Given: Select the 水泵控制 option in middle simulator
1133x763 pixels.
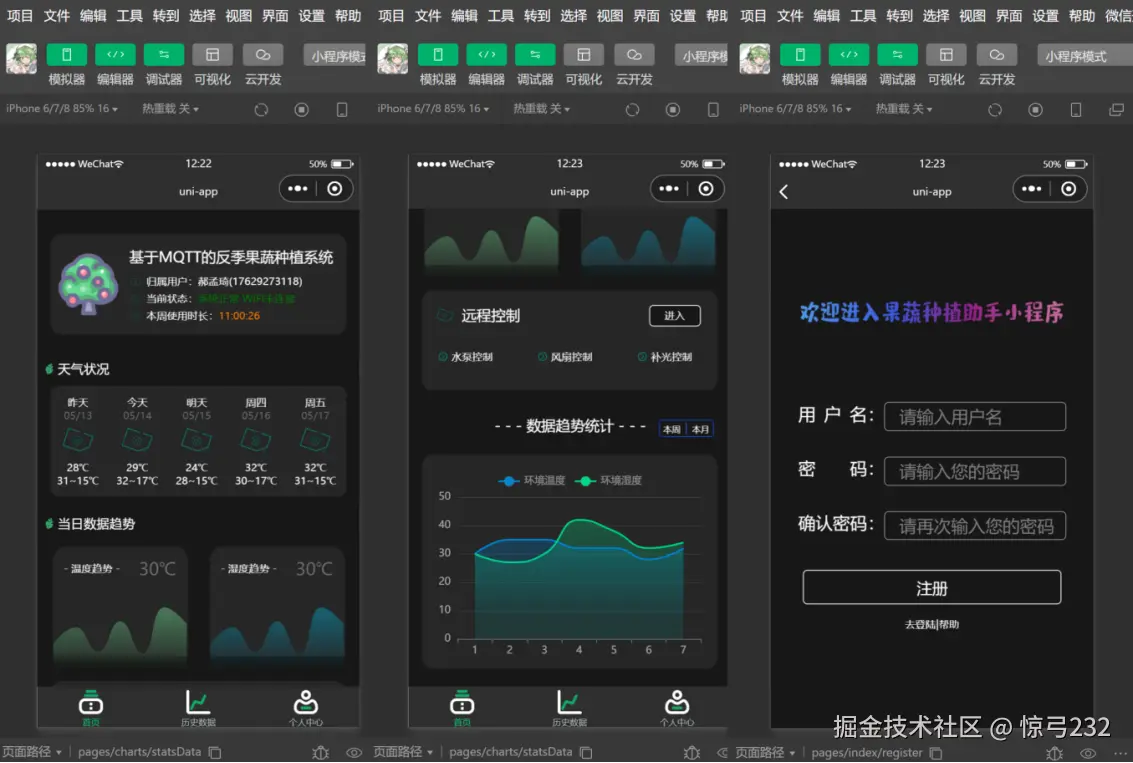Looking at the screenshot, I should [x=465, y=357].
